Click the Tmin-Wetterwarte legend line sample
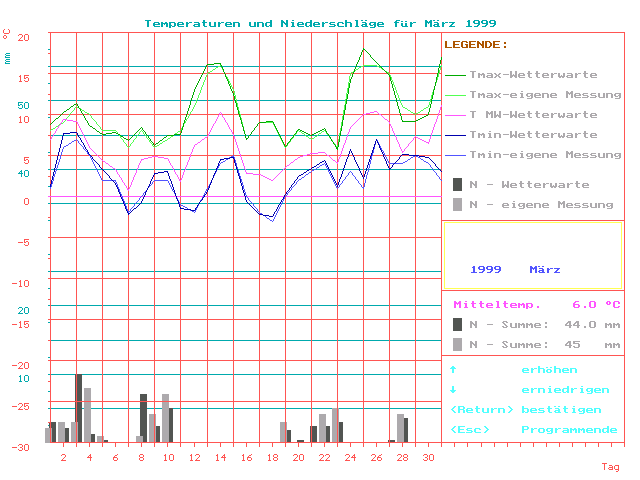The width and height of the screenshot is (640, 480). click(x=455, y=135)
